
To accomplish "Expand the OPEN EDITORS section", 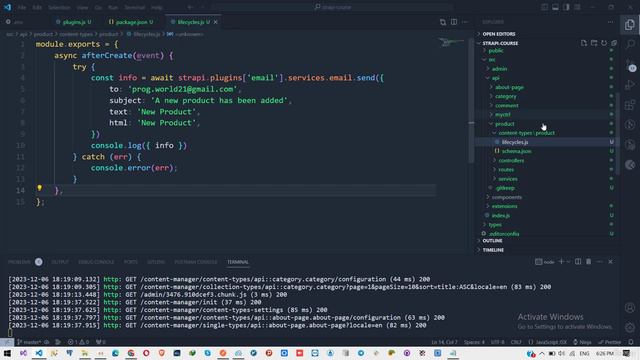I will point(498,34).
